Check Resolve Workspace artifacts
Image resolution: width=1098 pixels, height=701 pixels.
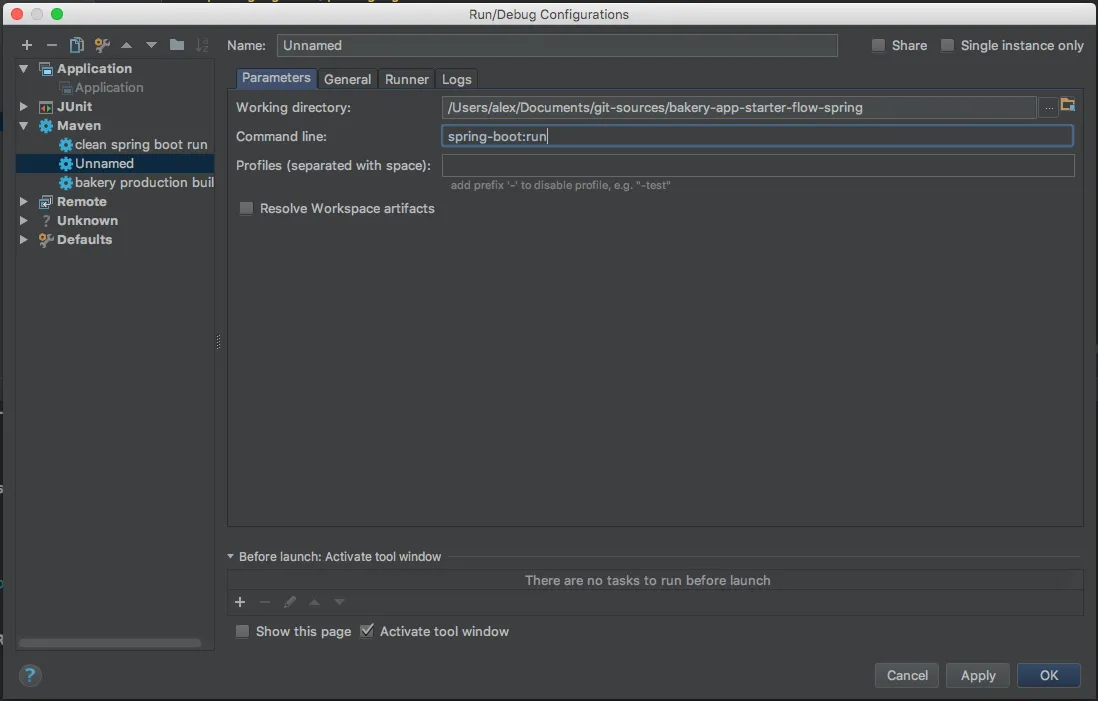coord(245,208)
